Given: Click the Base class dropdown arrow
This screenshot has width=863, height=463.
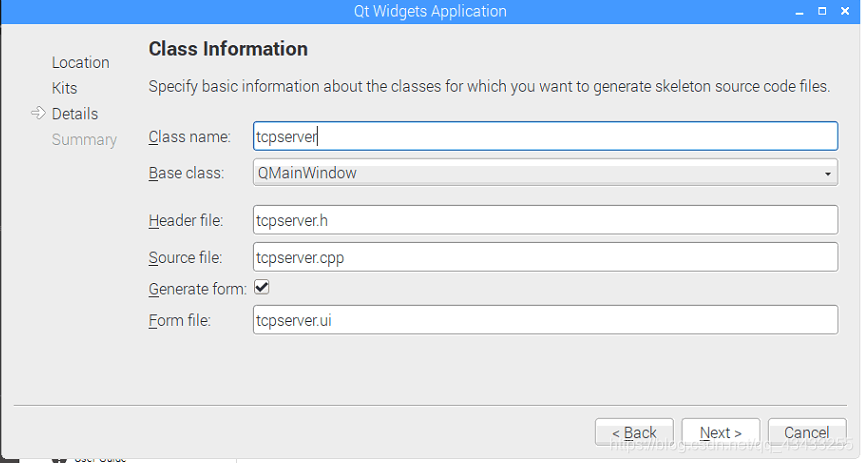Looking at the screenshot, I should tap(827, 174).
